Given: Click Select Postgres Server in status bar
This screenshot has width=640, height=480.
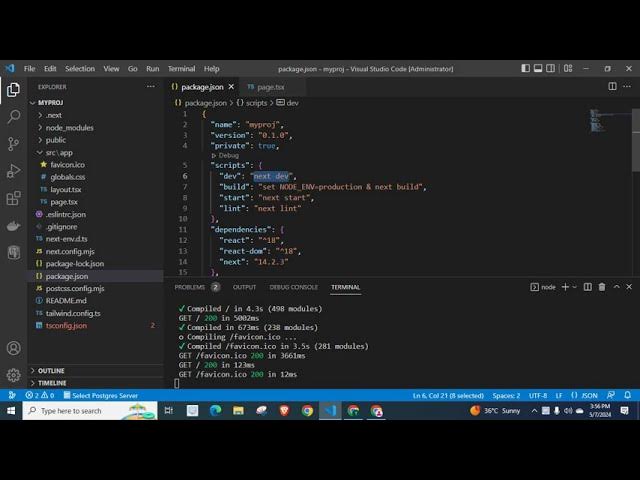Looking at the screenshot, I should tap(100, 395).
